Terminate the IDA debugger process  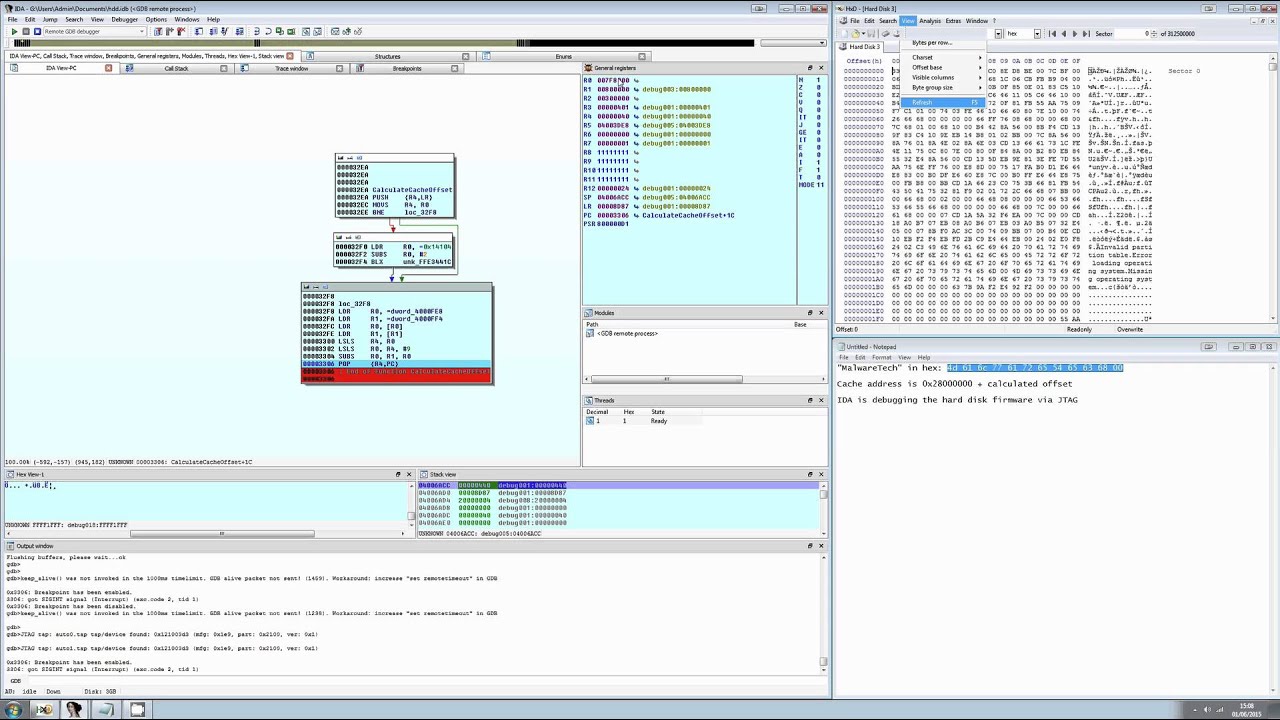[x=37, y=32]
